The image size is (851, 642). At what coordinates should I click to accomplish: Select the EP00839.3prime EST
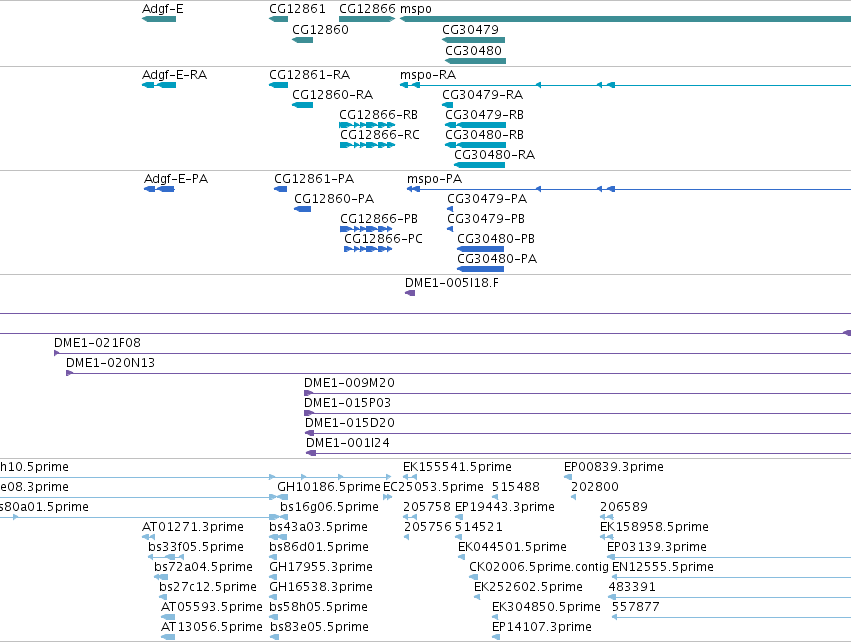[568, 477]
